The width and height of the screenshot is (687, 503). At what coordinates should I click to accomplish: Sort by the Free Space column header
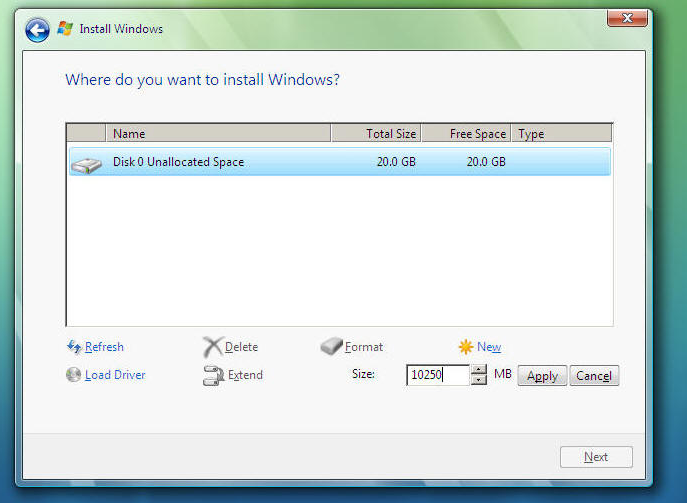pos(466,134)
